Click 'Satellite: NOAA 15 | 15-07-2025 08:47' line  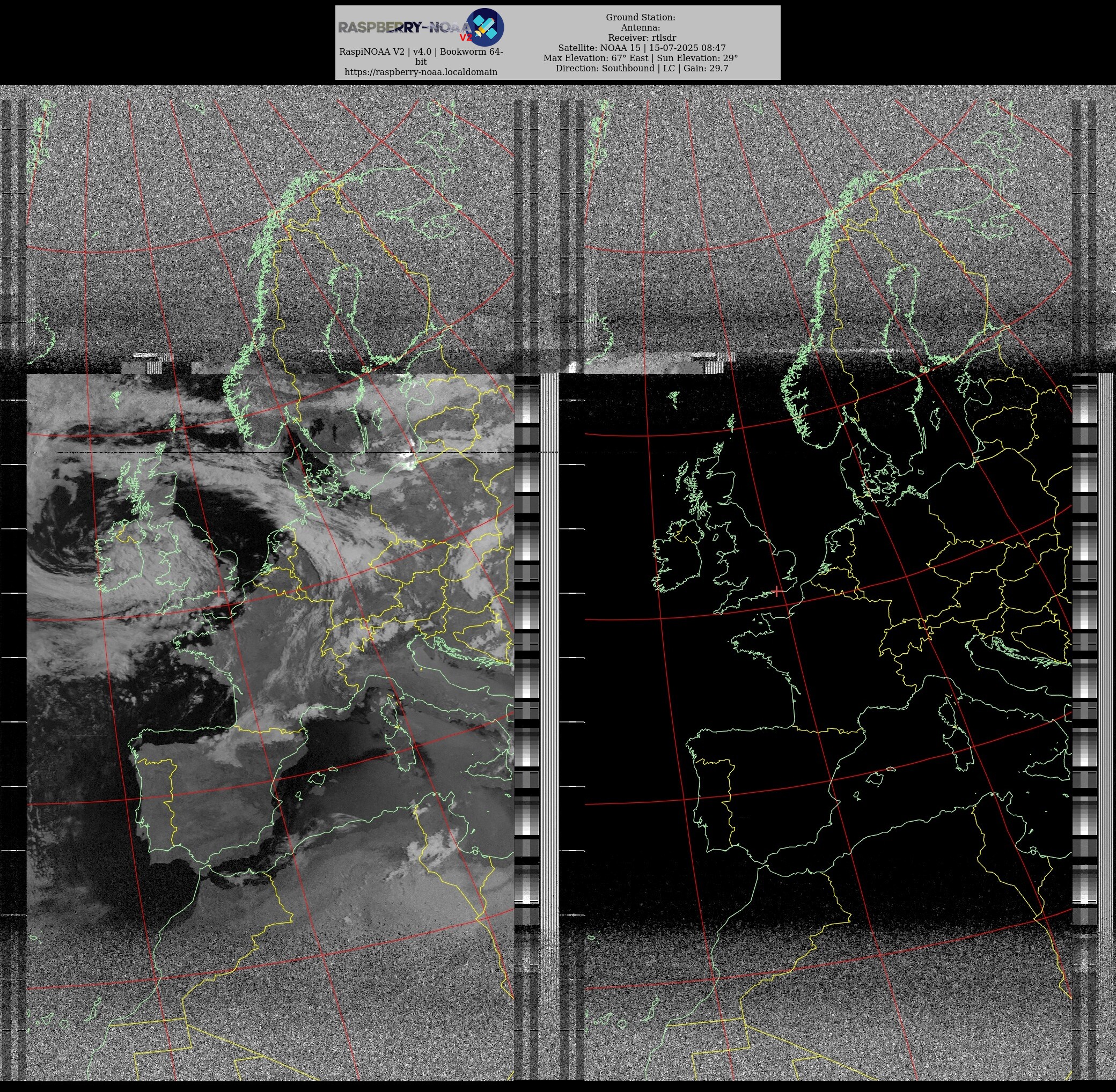click(x=642, y=48)
